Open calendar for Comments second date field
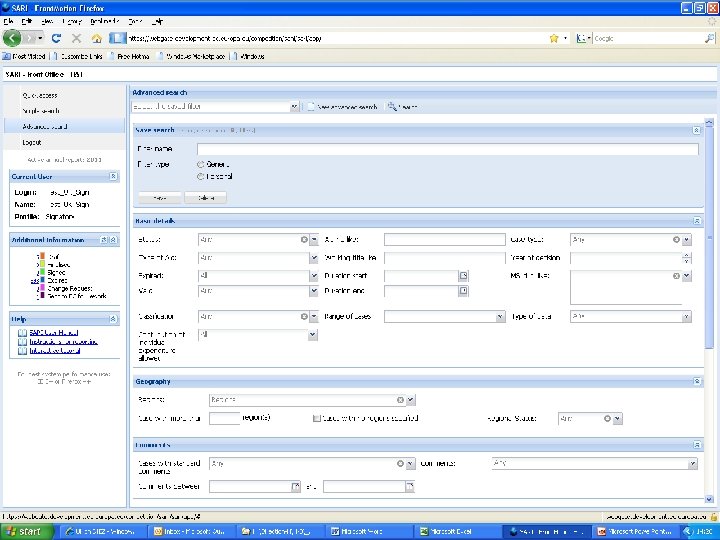The height and width of the screenshot is (540, 720). (410, 486)
